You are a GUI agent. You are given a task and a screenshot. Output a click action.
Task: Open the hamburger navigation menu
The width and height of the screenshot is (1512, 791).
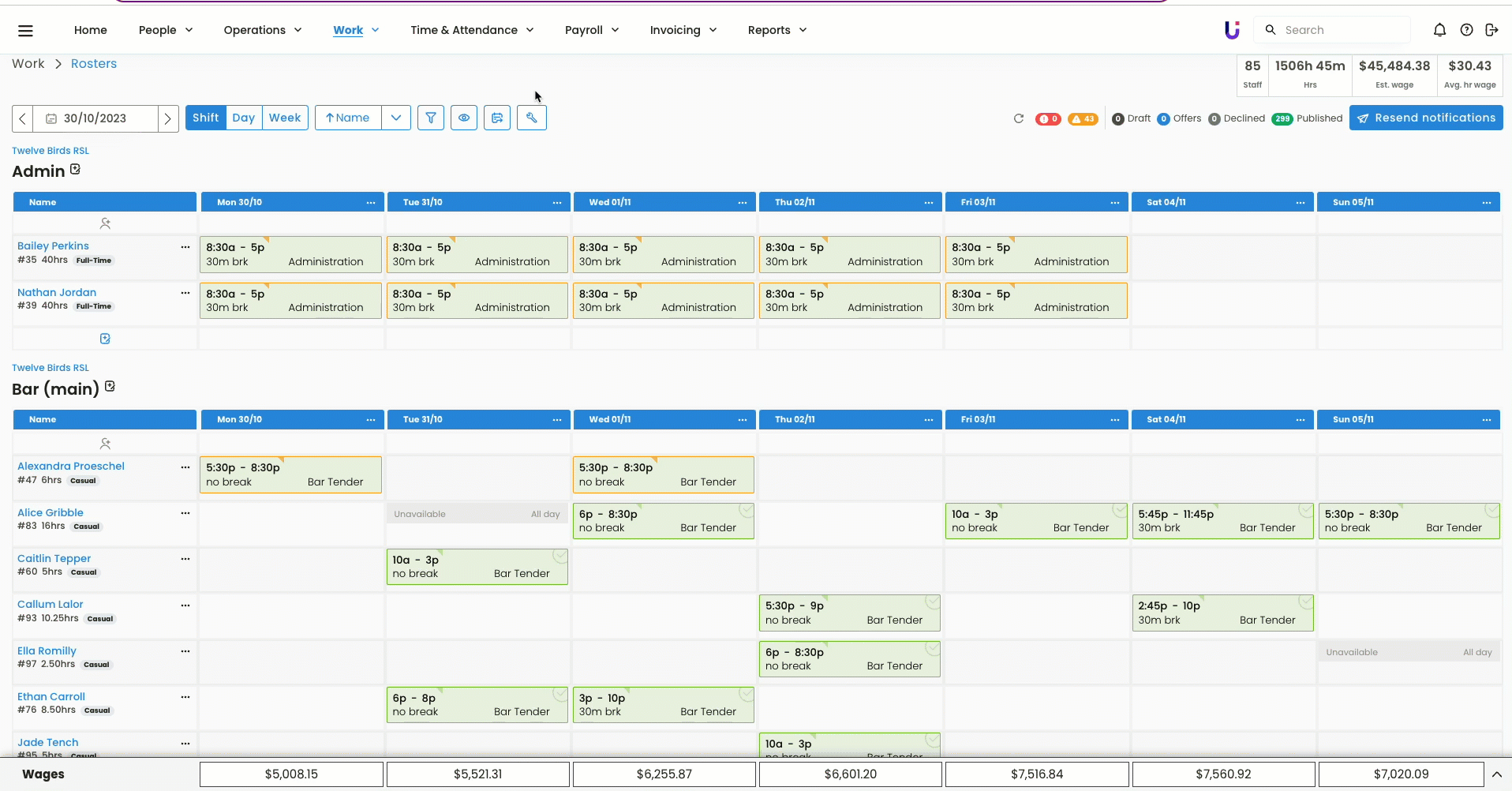pyautogui.click(x=25, y=30)
